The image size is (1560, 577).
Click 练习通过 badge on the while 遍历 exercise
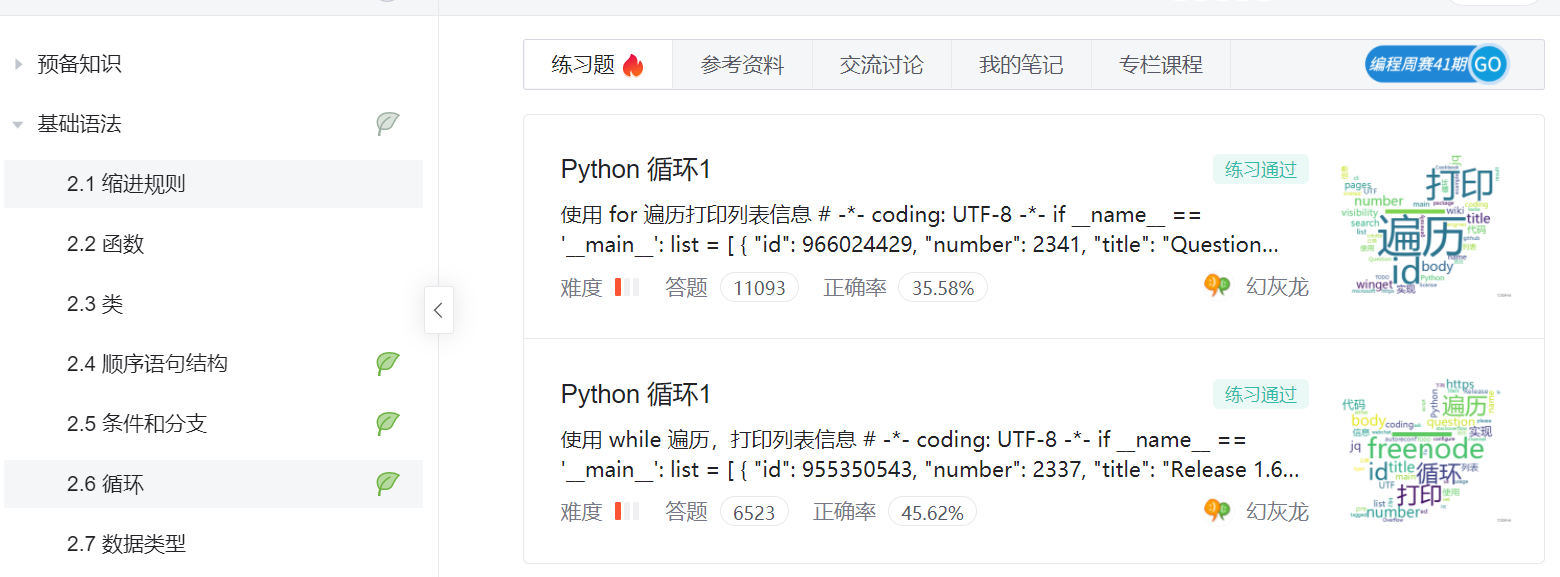tap(1260, 394)
